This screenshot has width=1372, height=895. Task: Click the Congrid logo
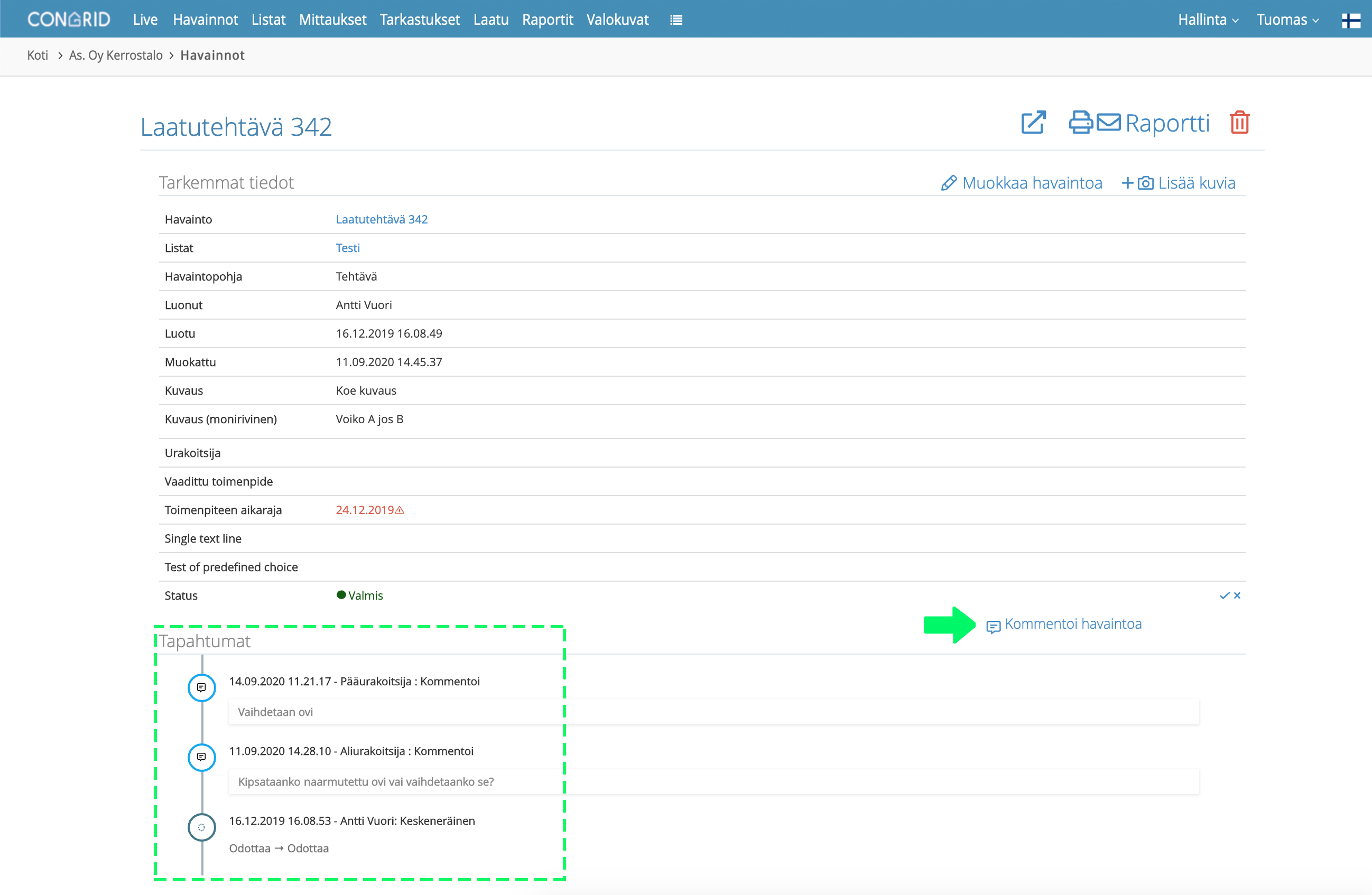click(x=69, y=20)
